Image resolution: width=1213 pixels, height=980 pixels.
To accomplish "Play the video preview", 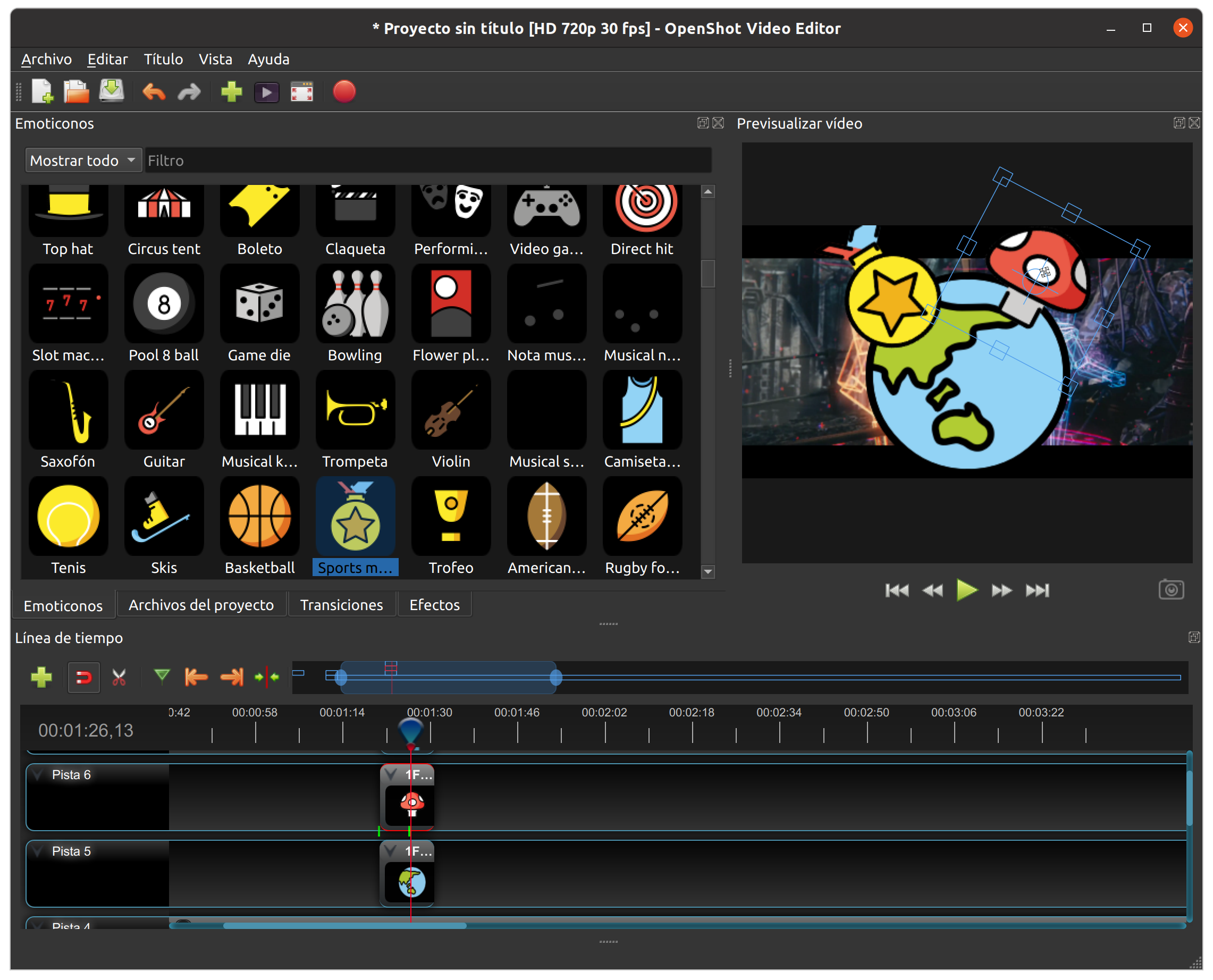I will [x=966, y=590].
